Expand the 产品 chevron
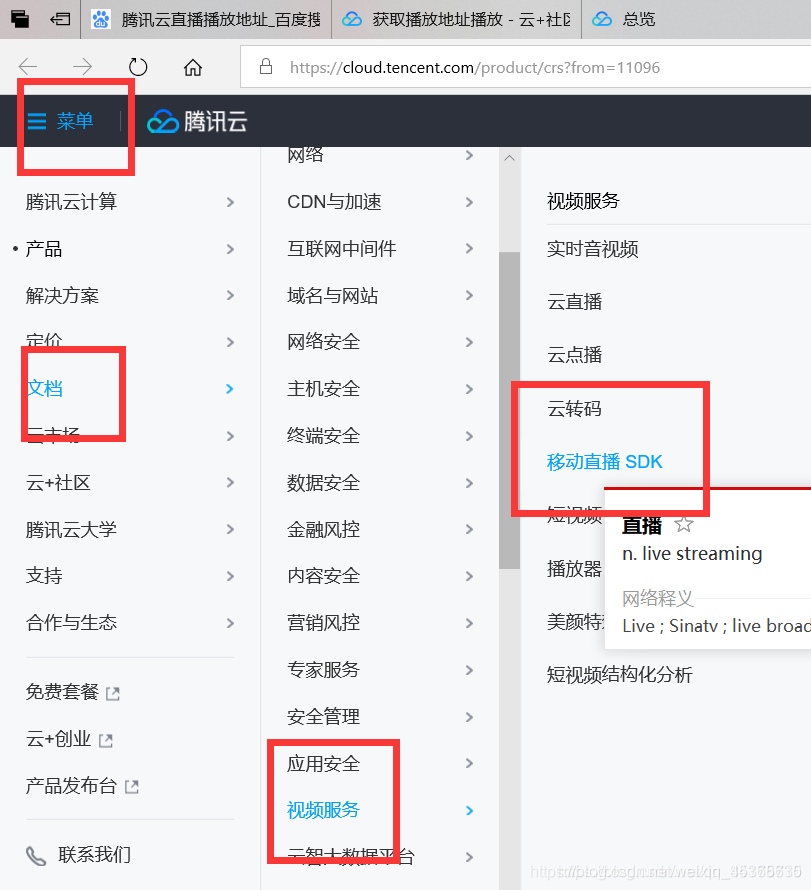This screenshot has width=811, height=890. coord(230,249)
